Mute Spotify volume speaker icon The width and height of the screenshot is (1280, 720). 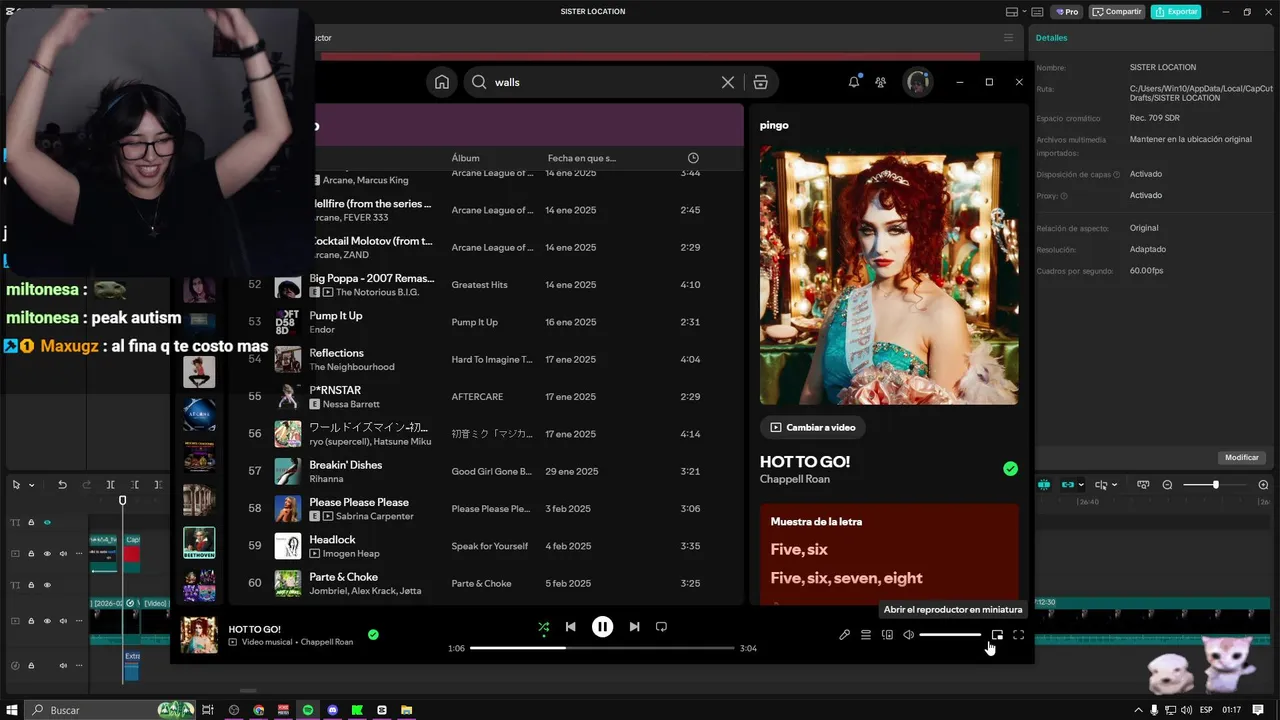pyautogui.click(x=908, y=635)
